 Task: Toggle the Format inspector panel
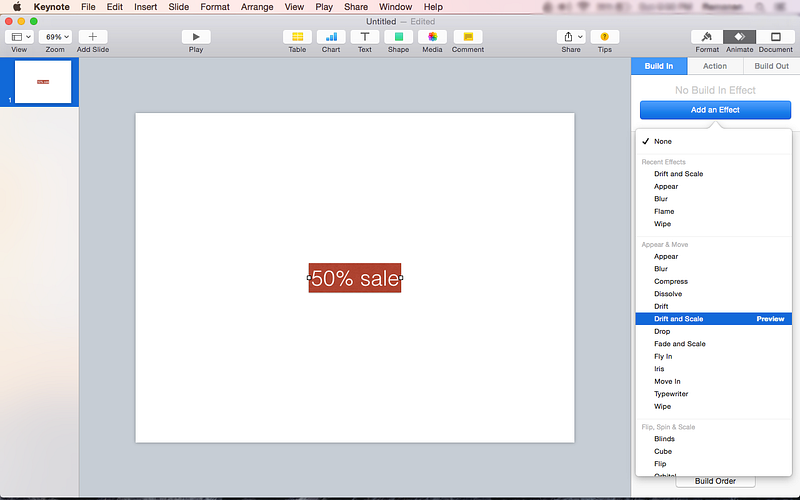(x=707, y=37)
